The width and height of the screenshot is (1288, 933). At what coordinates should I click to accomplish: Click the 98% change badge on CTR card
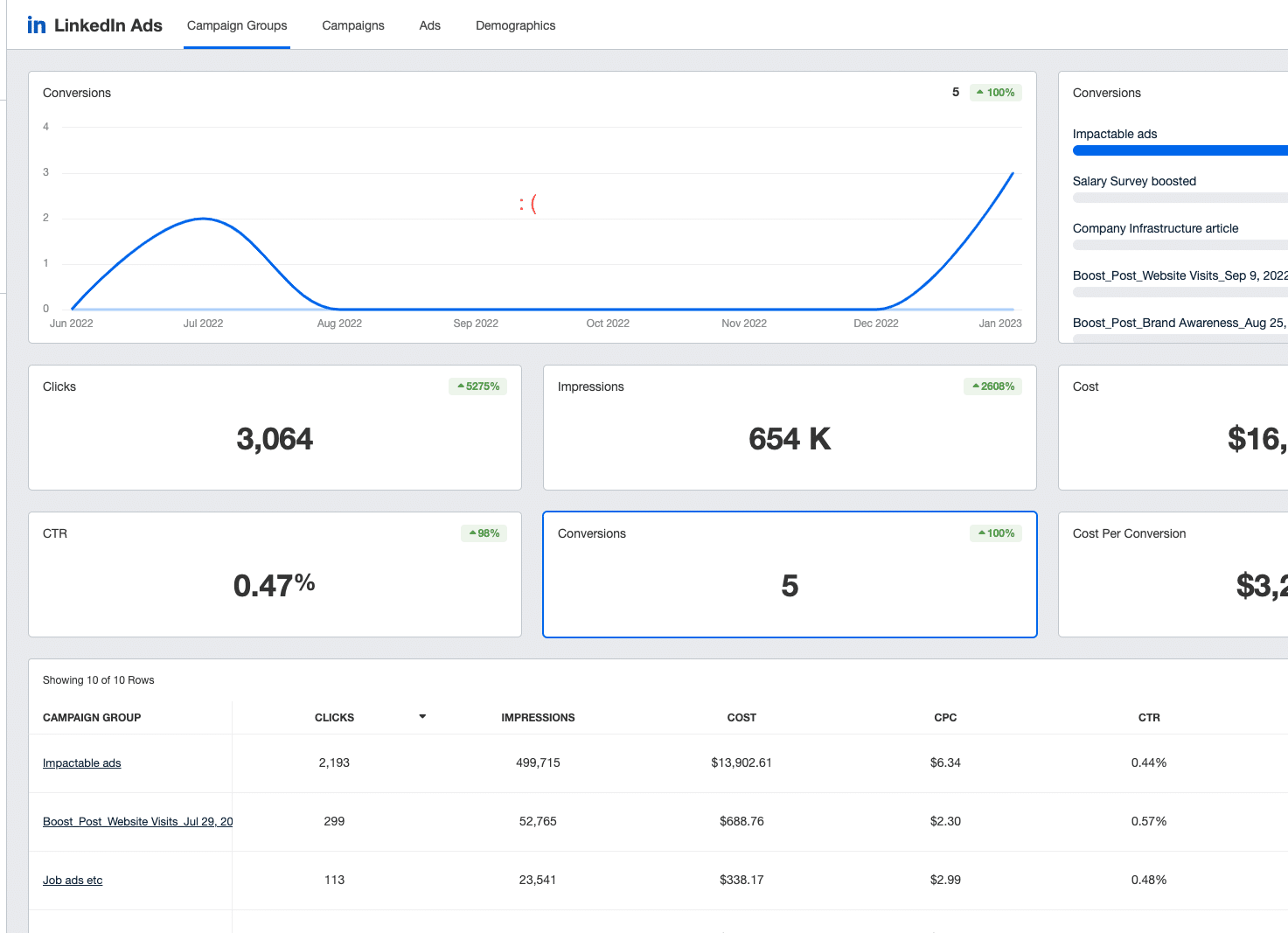point(484,533)
